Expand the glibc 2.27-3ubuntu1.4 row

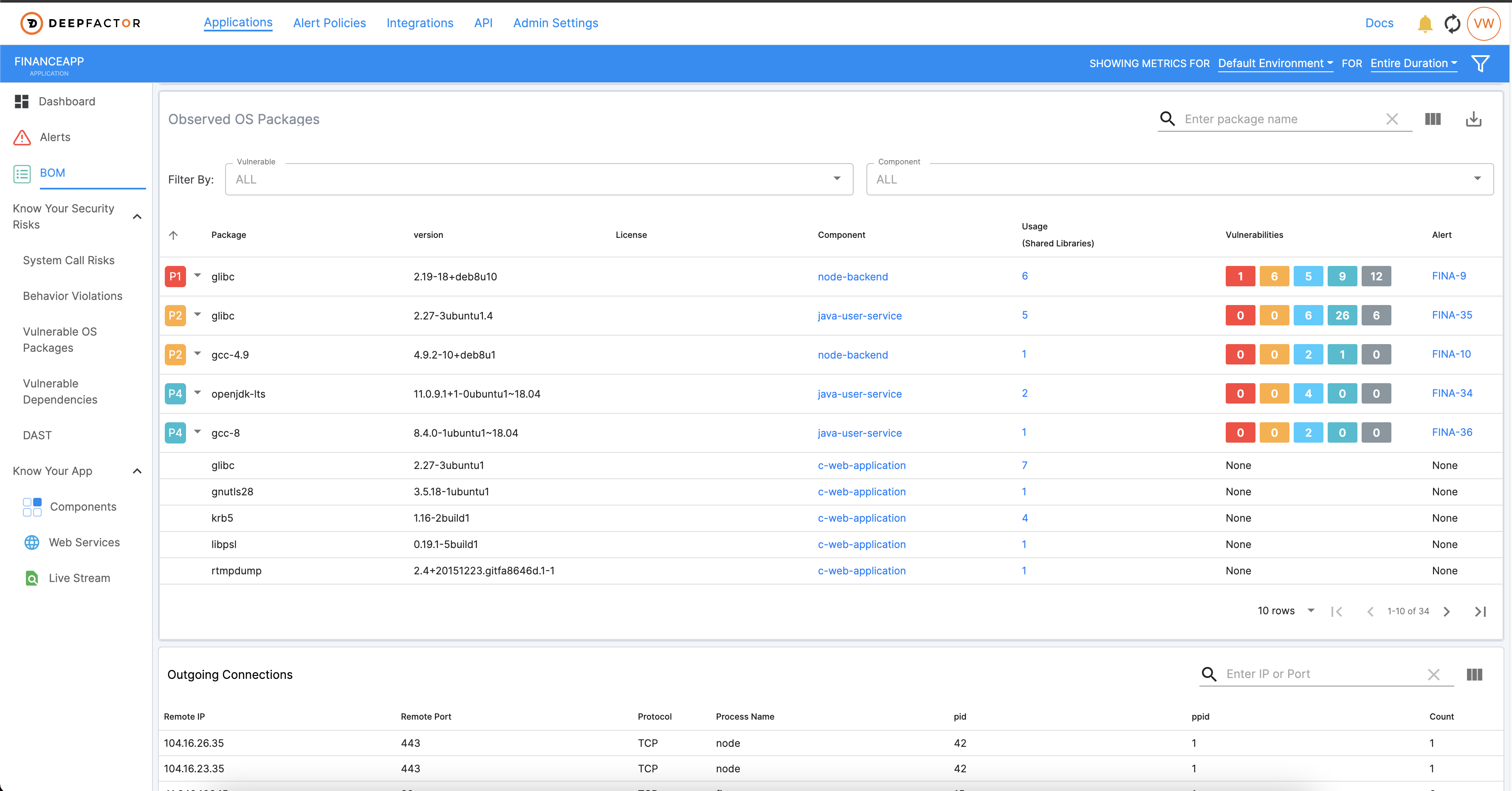pyautogui.click(x=197, y=314)
